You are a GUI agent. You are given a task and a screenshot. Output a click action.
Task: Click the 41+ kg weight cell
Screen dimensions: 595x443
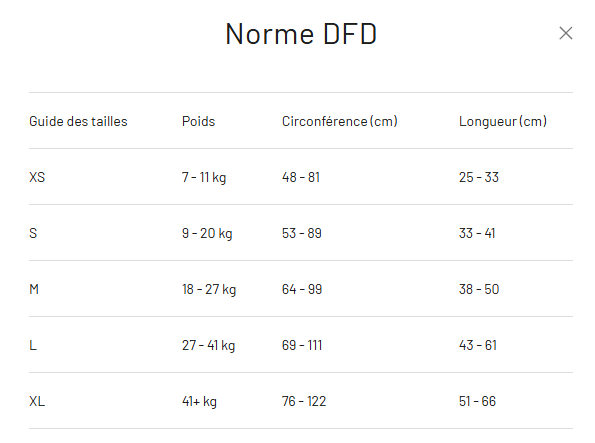tap(200, 401)
